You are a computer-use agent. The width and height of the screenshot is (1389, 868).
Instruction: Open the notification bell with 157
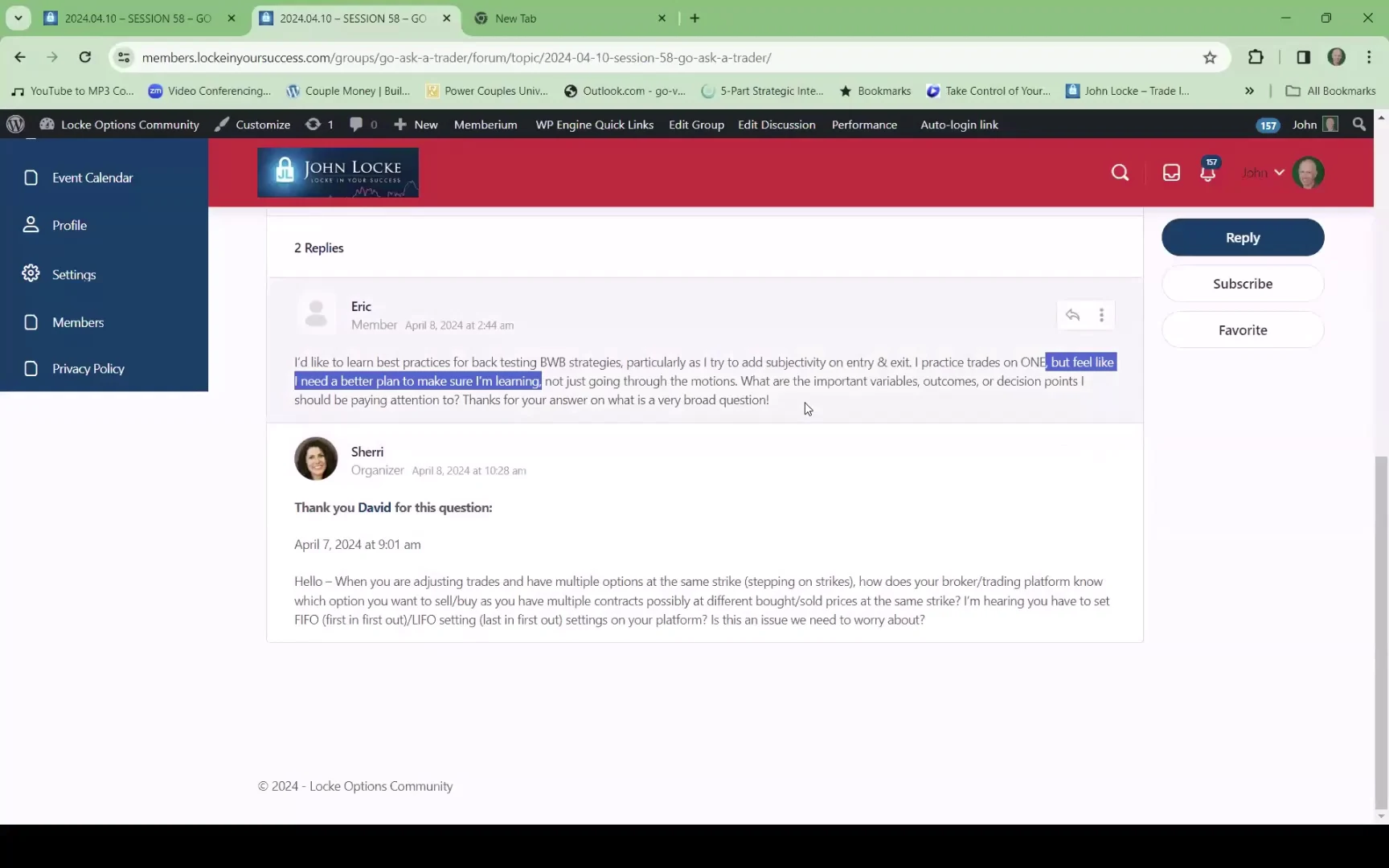click(1208, 171)
